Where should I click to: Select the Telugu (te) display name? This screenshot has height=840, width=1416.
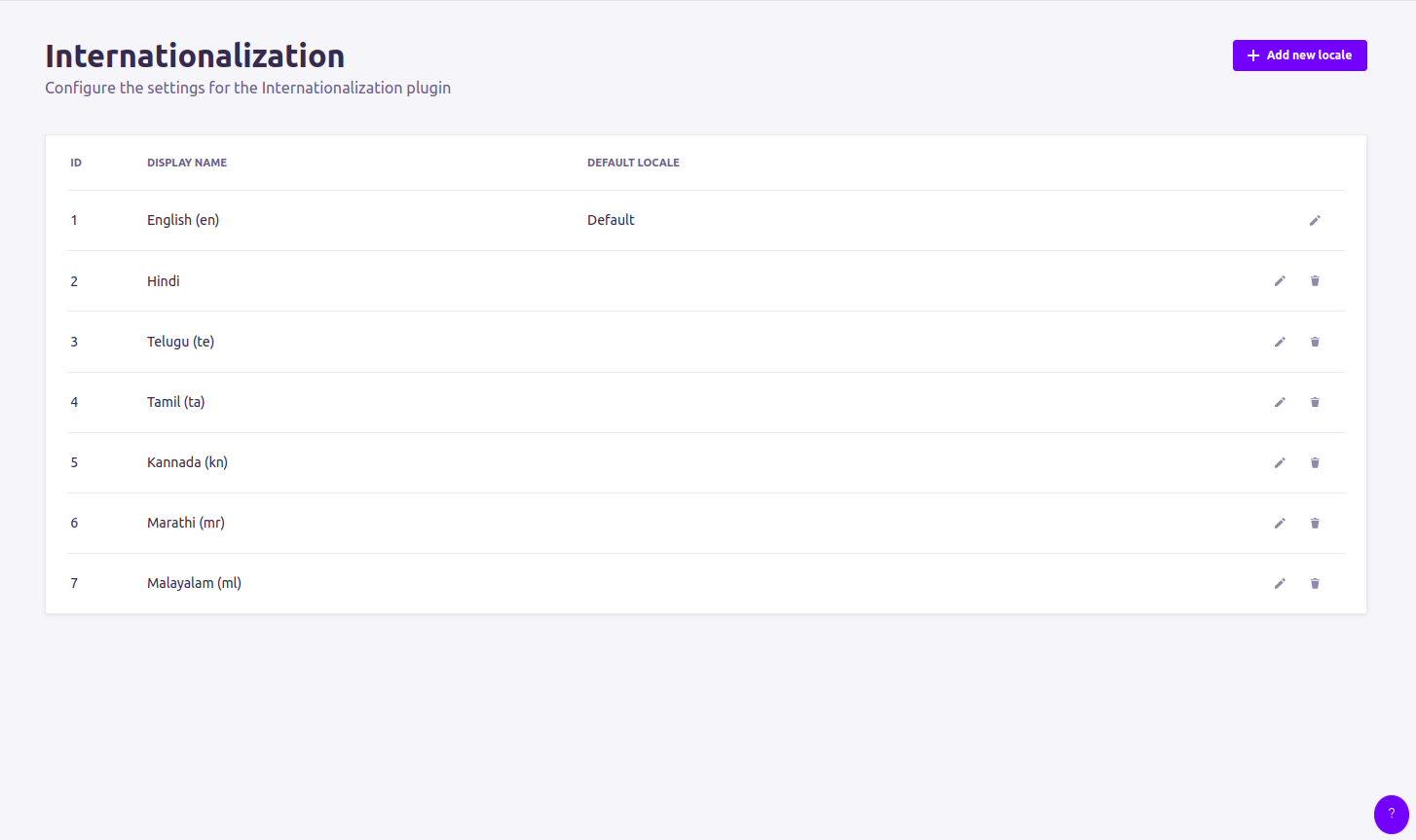pos(180,342)
